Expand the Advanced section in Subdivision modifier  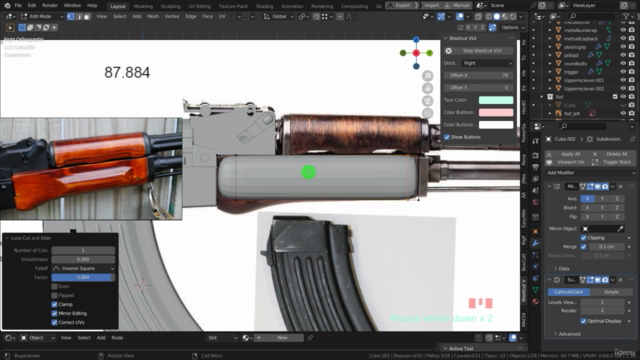567,334
